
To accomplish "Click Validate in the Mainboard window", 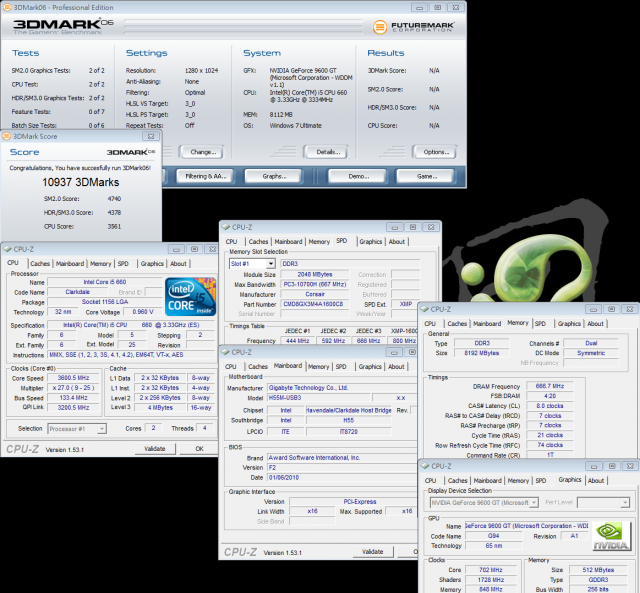I will click(373, 551).
